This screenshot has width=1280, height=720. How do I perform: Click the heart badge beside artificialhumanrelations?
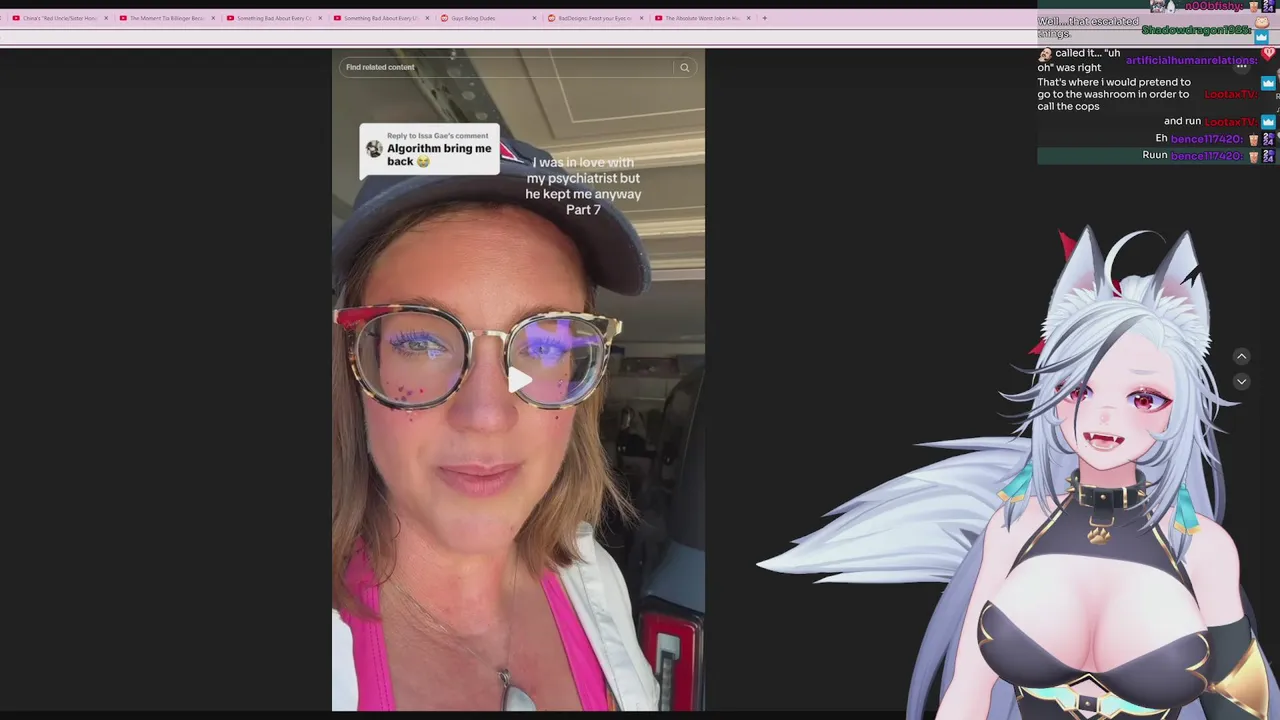click(x=1268, y=54)
